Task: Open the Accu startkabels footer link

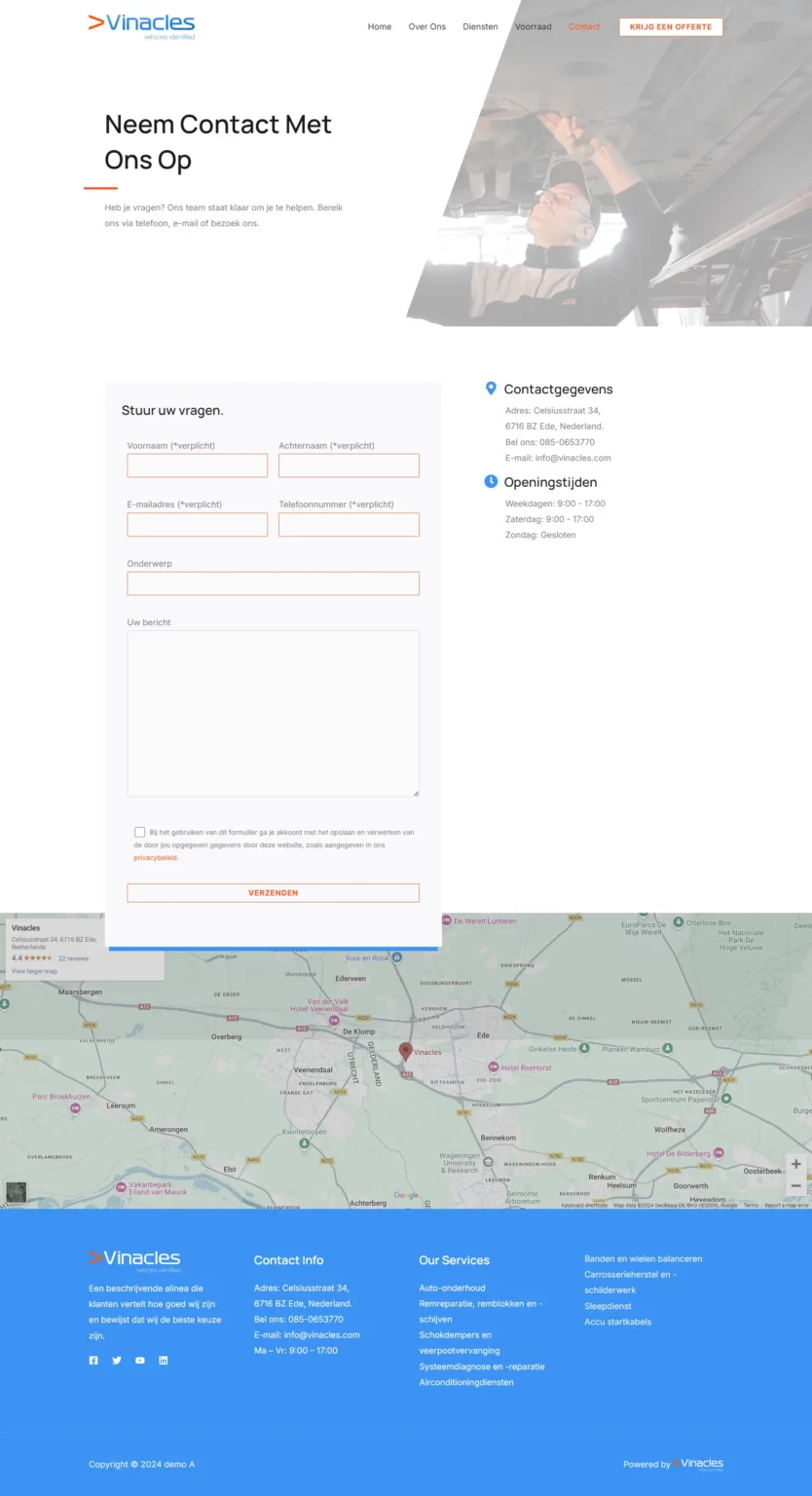Action: click(618, 1322)
